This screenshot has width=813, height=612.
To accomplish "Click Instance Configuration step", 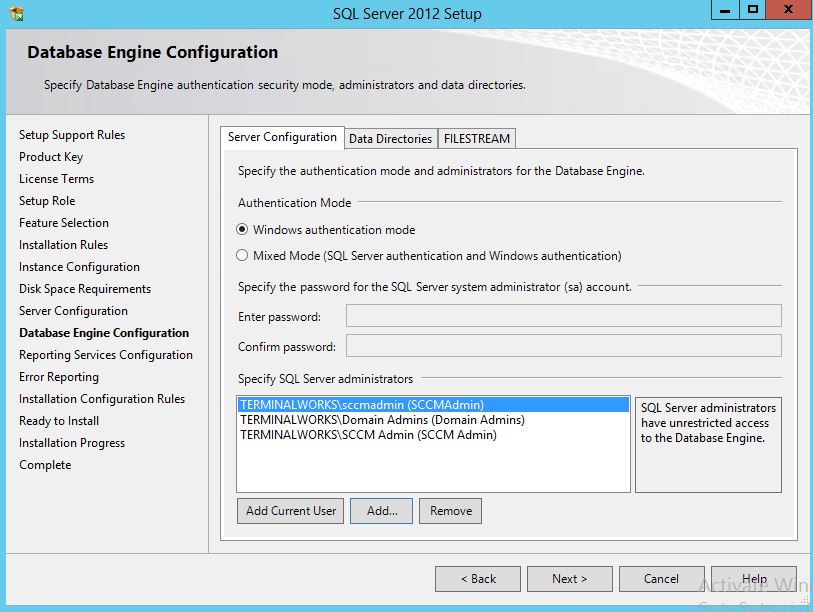I will pos(79,267).
